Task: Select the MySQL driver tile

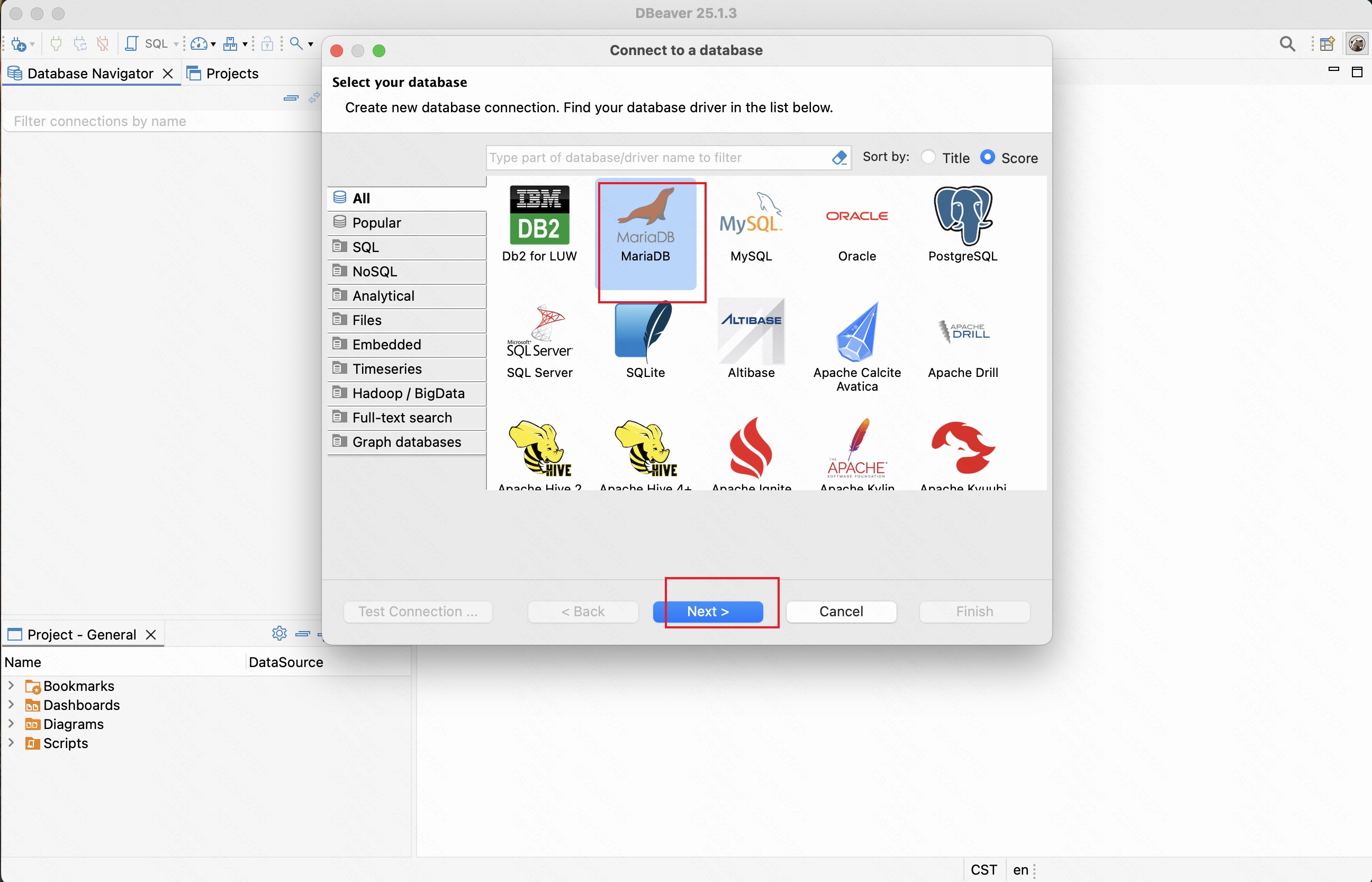Action: 751,227
